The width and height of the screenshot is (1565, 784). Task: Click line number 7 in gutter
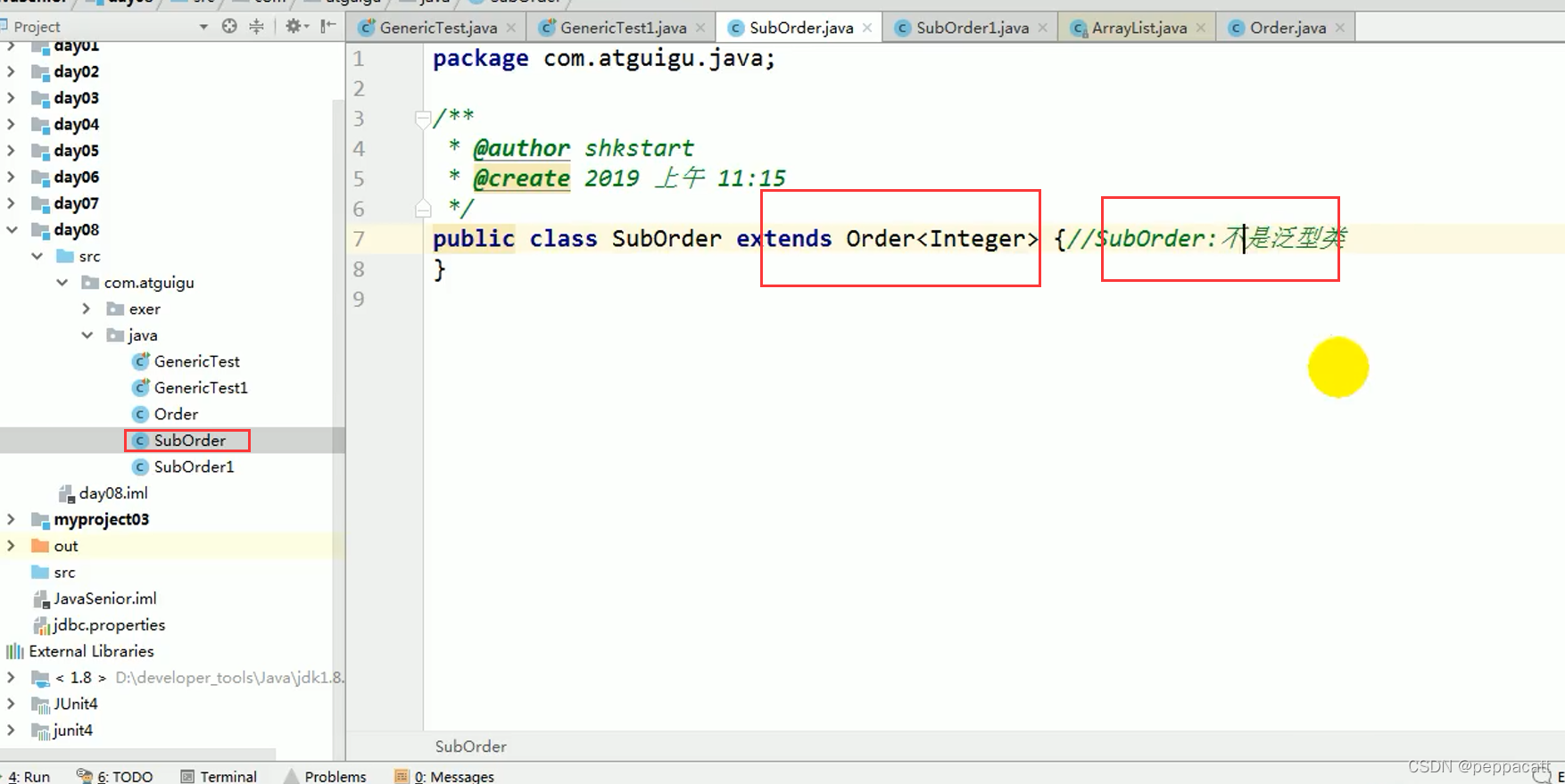[x=359, y=239]
